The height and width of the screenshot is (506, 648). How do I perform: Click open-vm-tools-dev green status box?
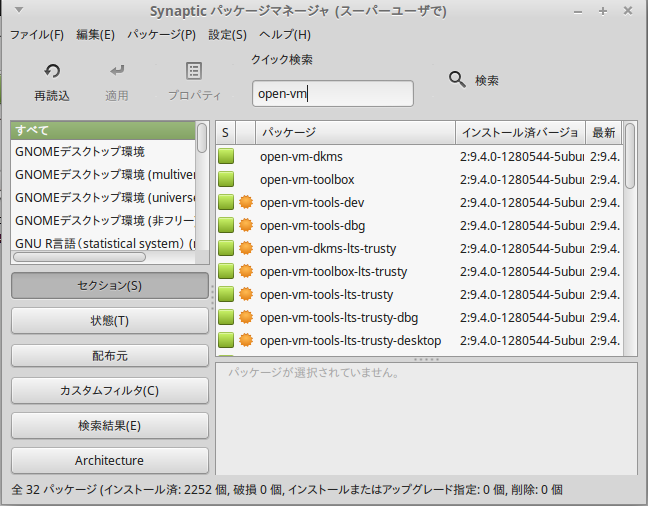226,203
